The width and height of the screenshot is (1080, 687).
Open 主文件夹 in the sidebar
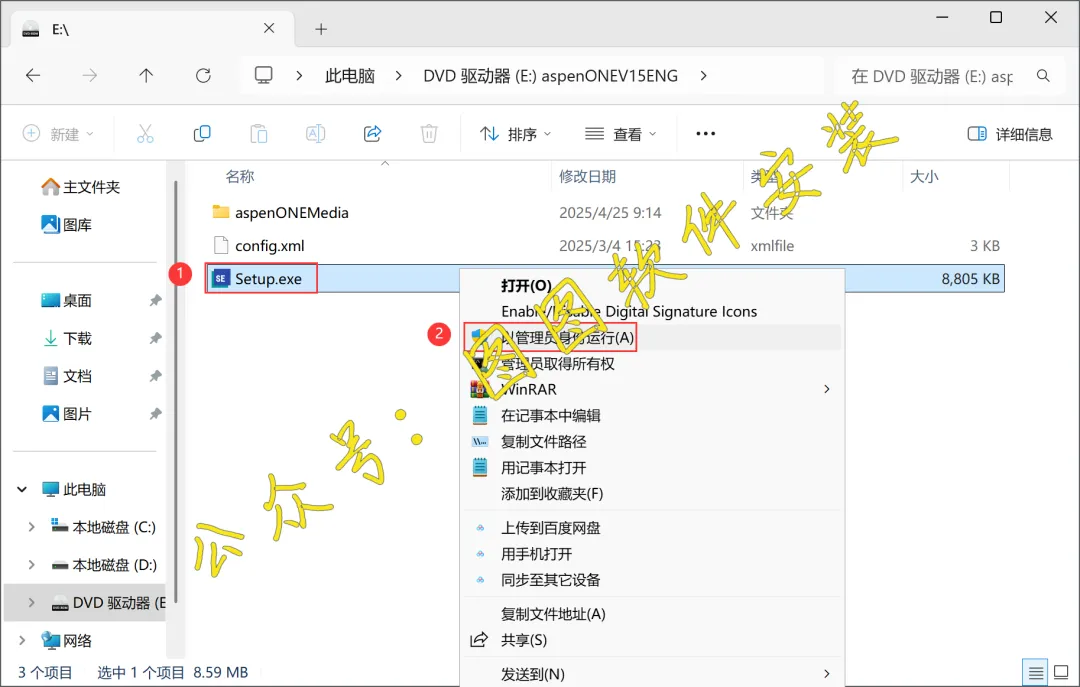[x=81, y=187]
